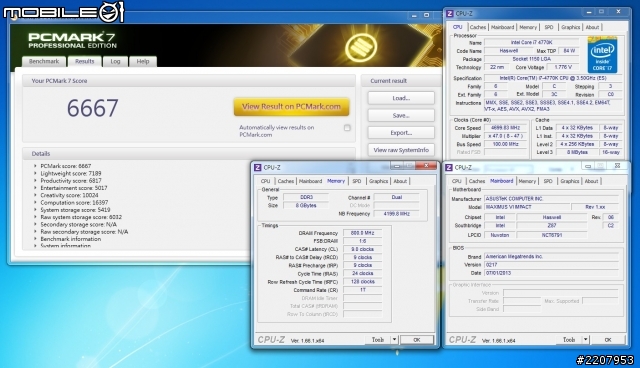
Task: Click OK in CPU-Z Memory window
Action: (416, 339)
